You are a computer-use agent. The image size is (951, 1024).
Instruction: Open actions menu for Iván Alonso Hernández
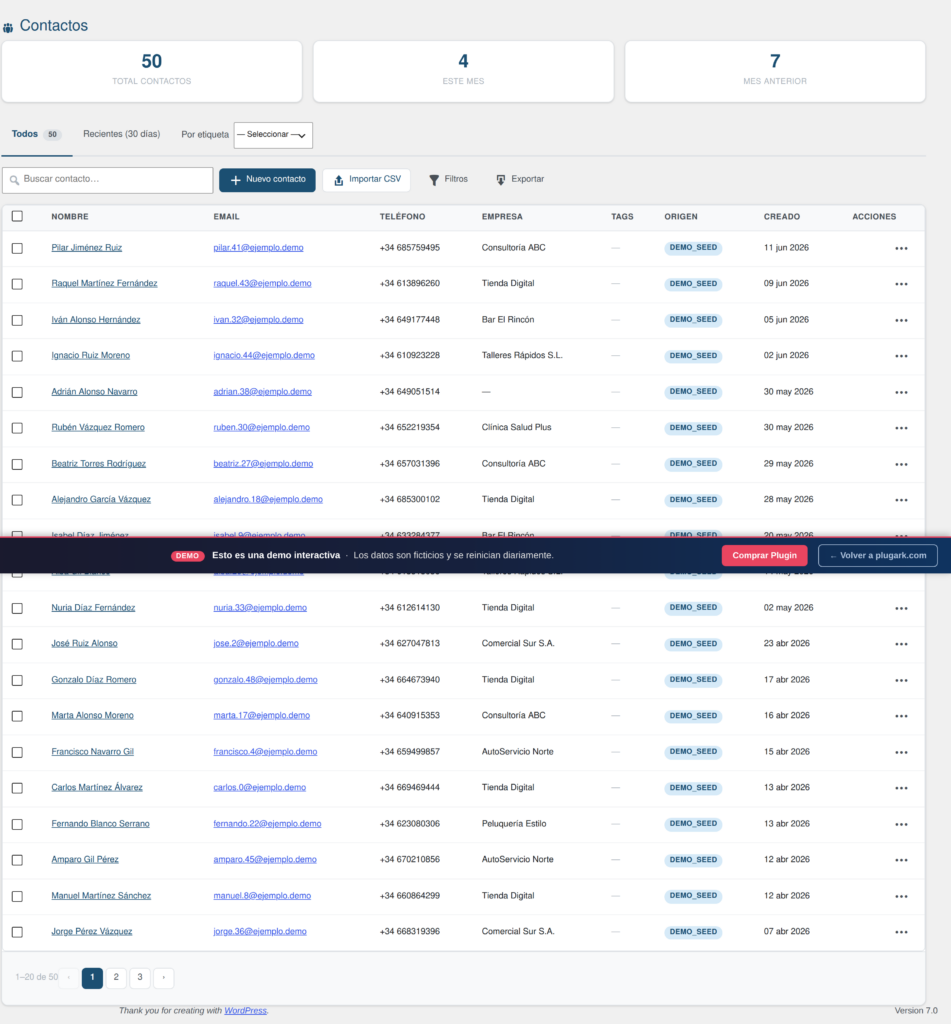point(901,320)
